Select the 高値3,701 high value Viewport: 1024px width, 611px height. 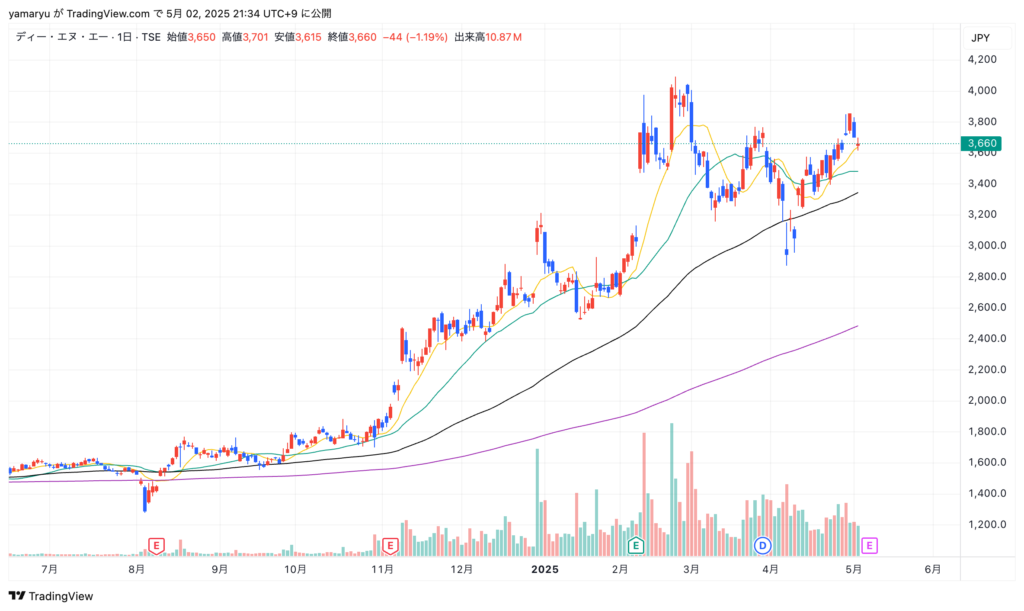coord(245,37)
